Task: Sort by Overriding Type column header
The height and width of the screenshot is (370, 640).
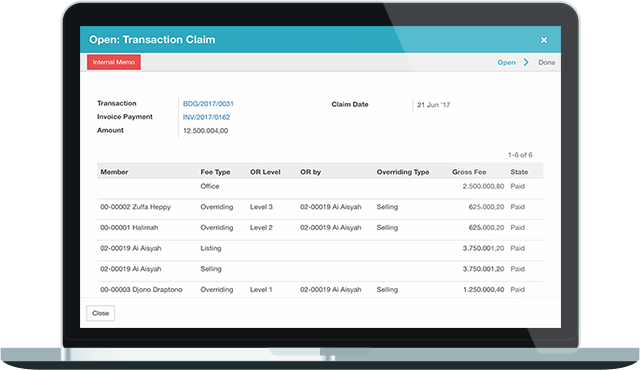Action: (403, 172)
